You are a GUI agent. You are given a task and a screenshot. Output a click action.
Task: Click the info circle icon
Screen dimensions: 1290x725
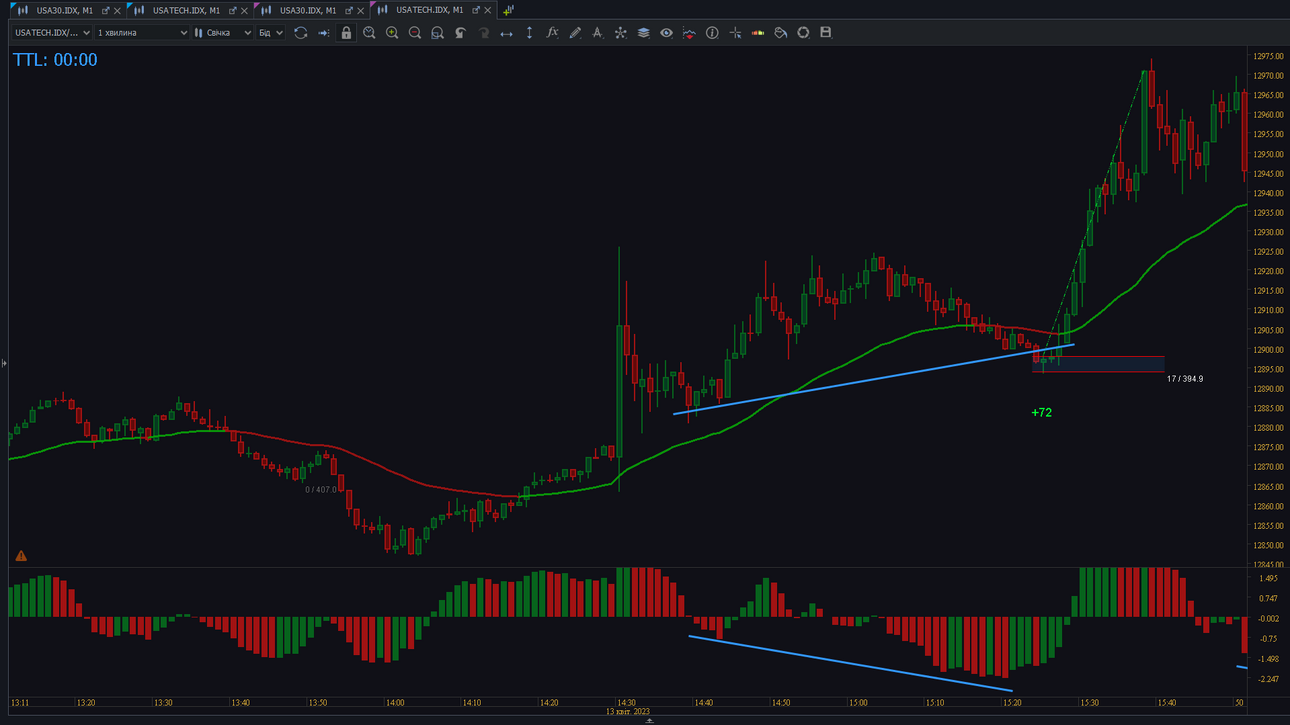click(x=712, y=33)
